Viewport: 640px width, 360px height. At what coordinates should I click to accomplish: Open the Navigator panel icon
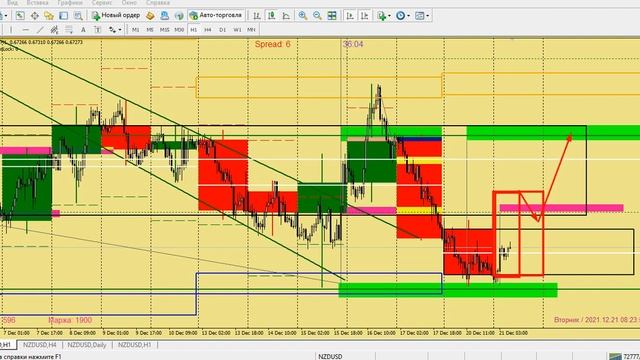tap(49, 16)
